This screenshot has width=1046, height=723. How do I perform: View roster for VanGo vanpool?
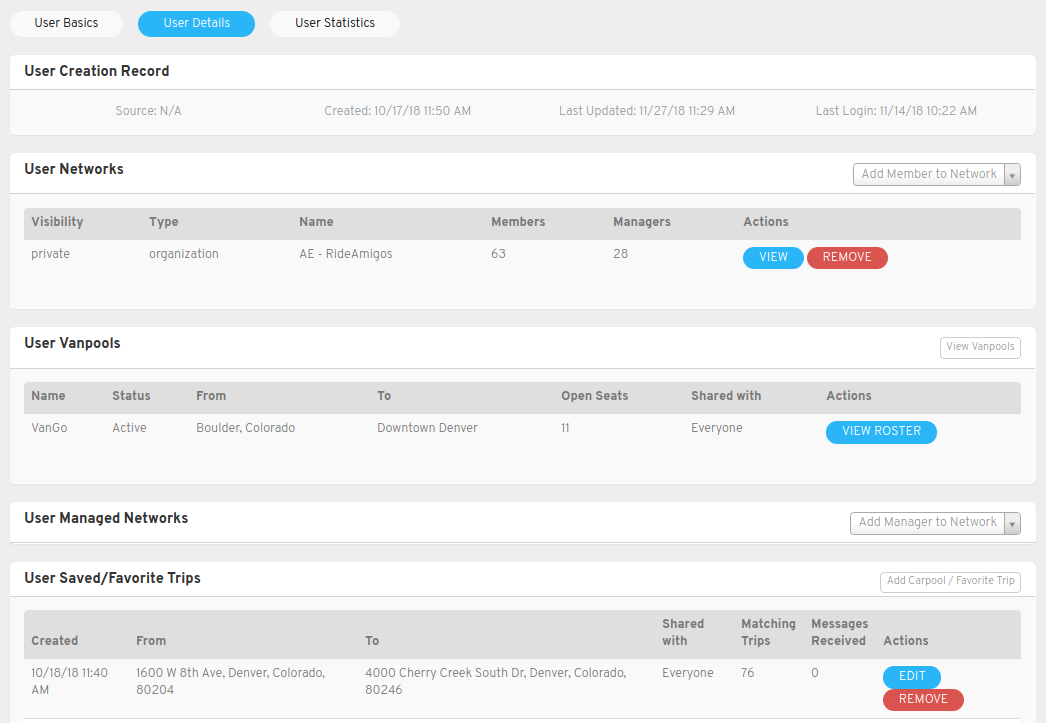881,432
